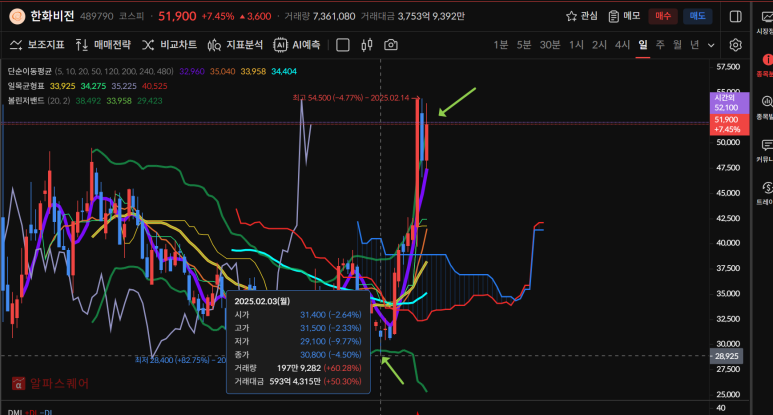The image size is (773, 415).
Task: Click tooltip 종가 30,800 value
Action: 330,354
